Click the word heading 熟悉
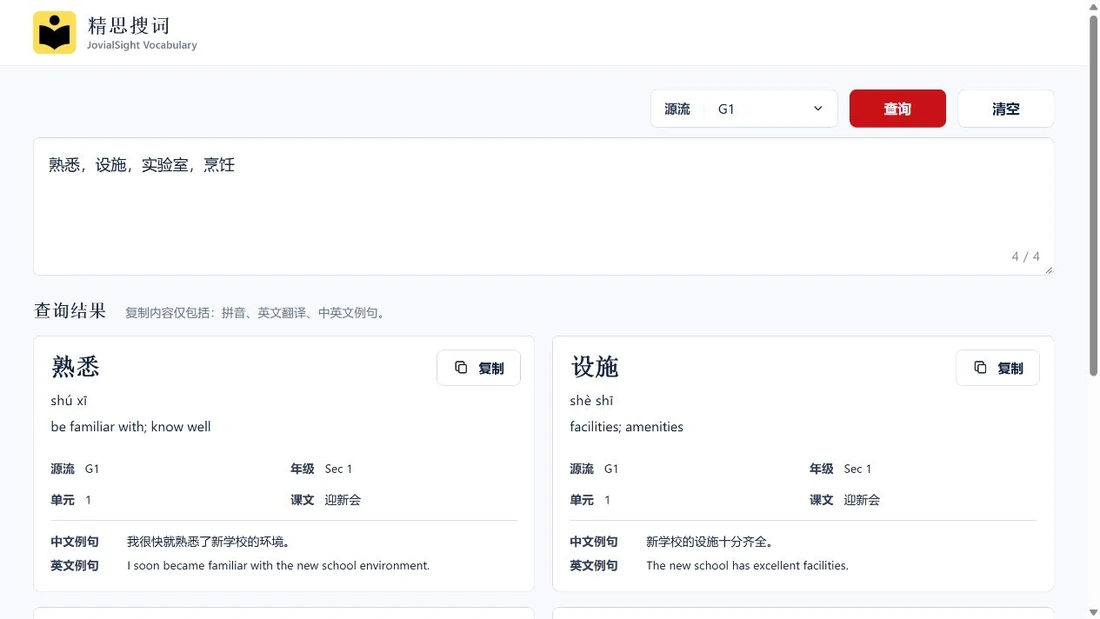 pyautogui.click(x=75, y=367)
